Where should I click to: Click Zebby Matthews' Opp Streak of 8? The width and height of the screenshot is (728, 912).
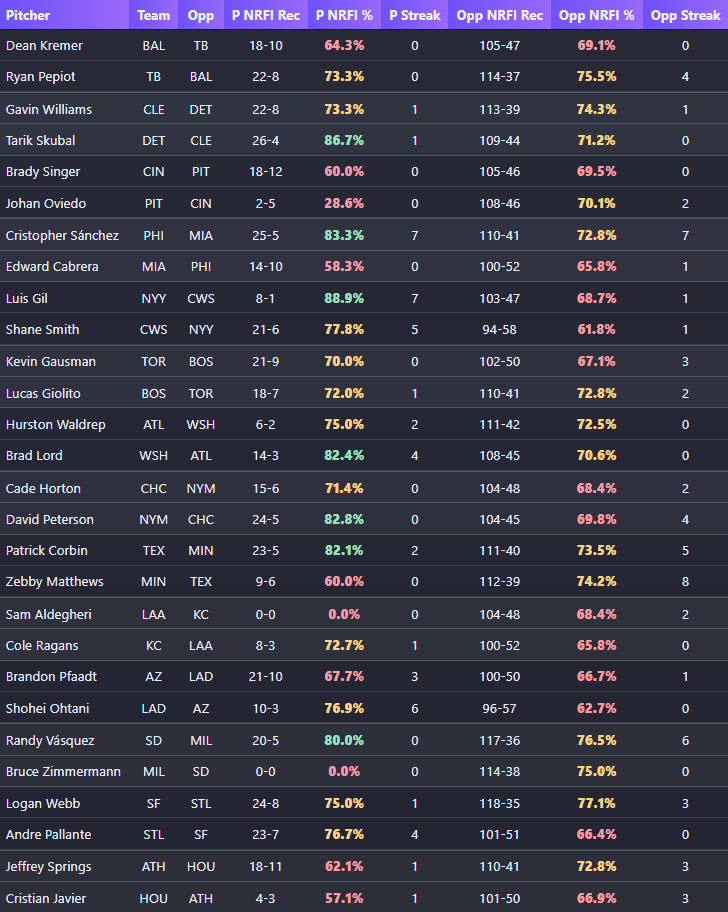coord(686,582)
